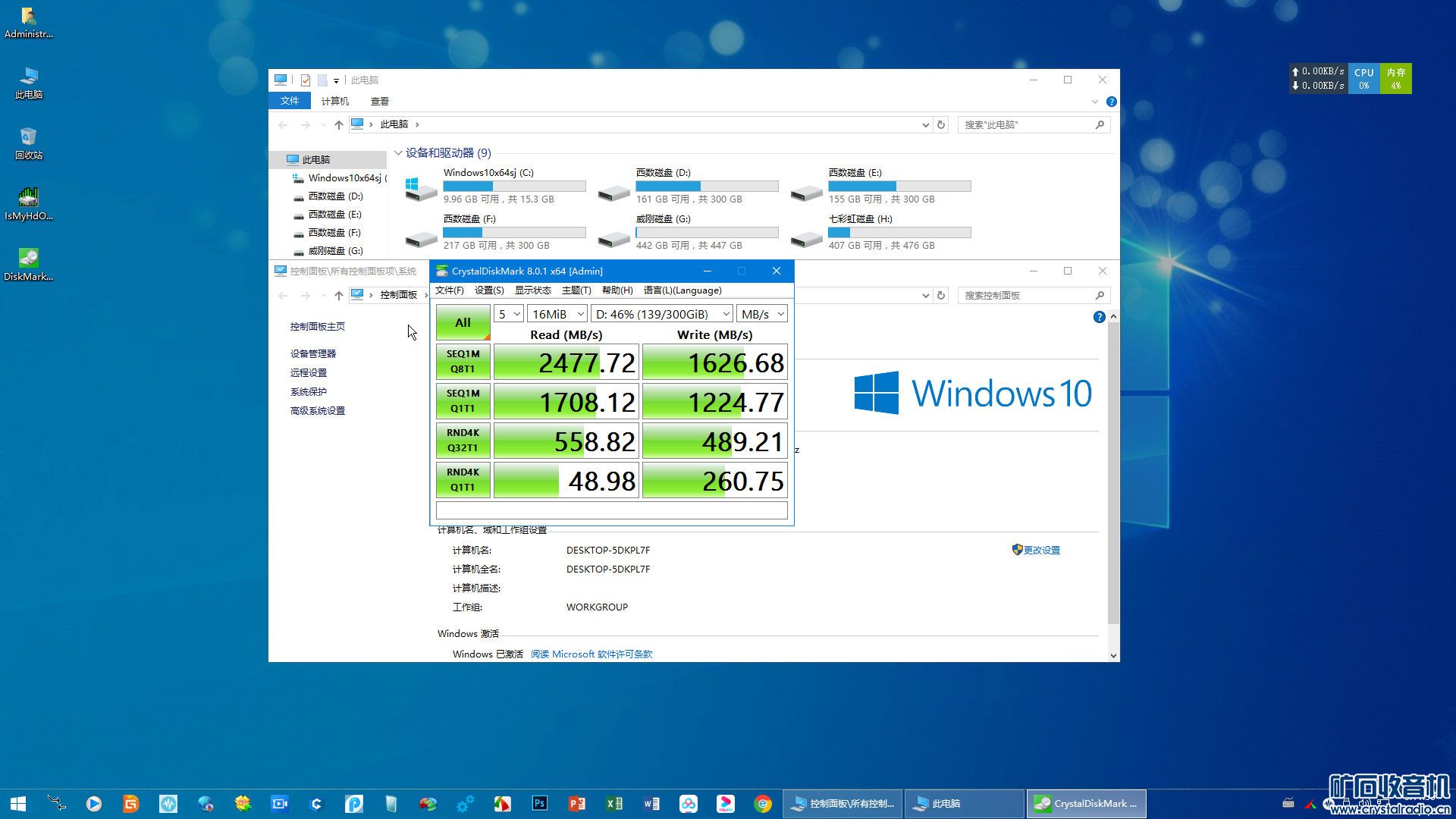1456x819 pixels.
Task: Run the SEQ1M Q1T1 test
Action: 463,401
